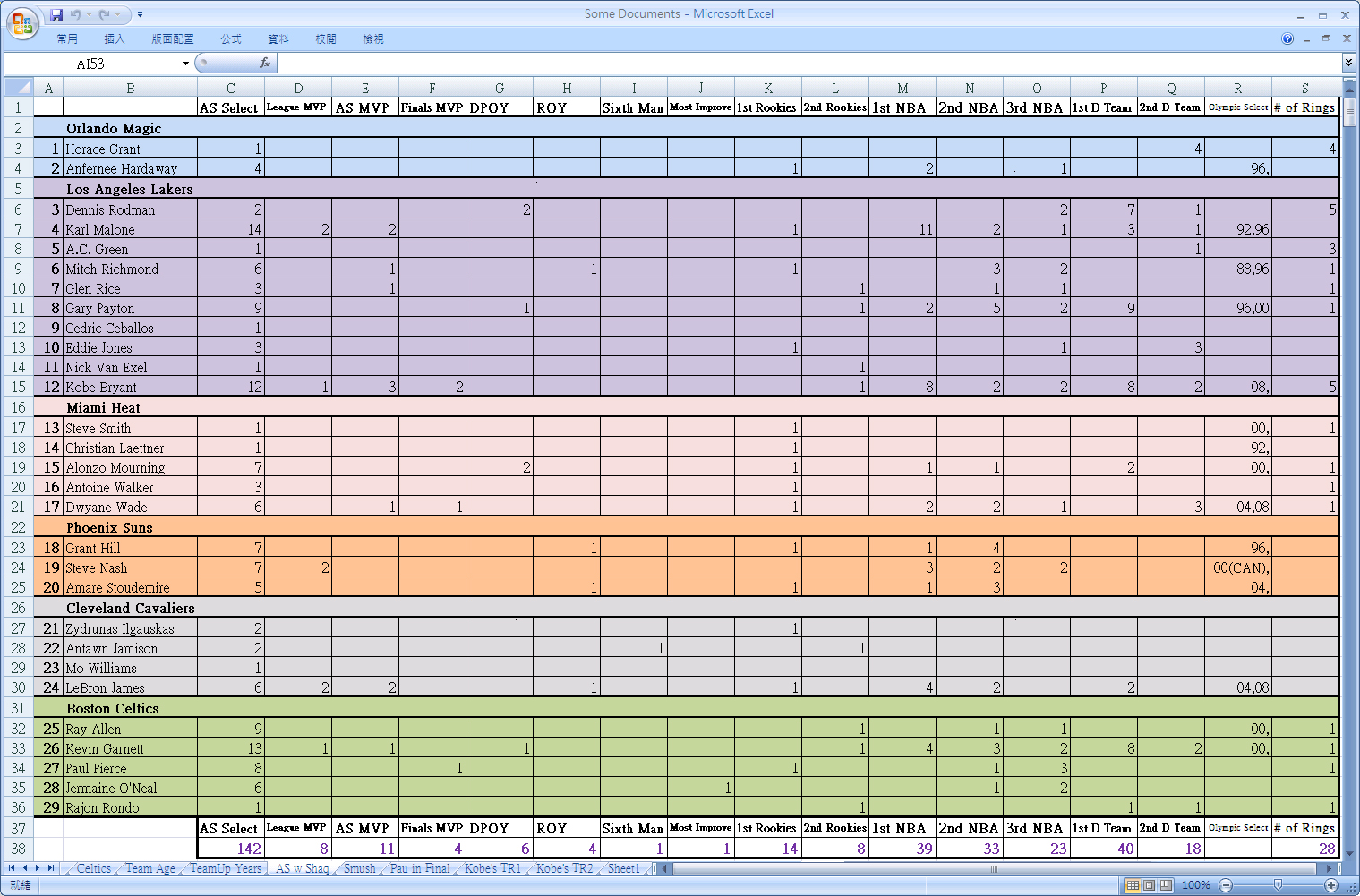Switch to Page Layout view in status bar

[x=1150, y=885]
